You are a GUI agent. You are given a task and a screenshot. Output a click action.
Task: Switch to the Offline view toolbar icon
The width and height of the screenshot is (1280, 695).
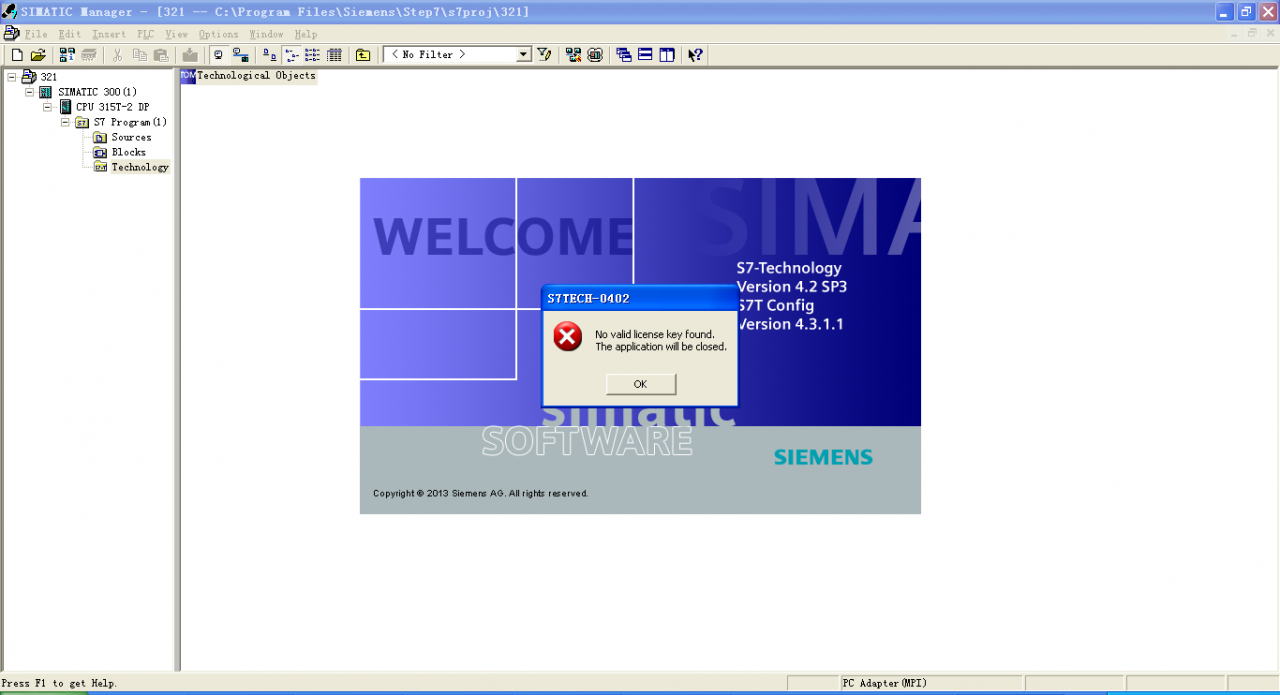[x=218, y=55]
